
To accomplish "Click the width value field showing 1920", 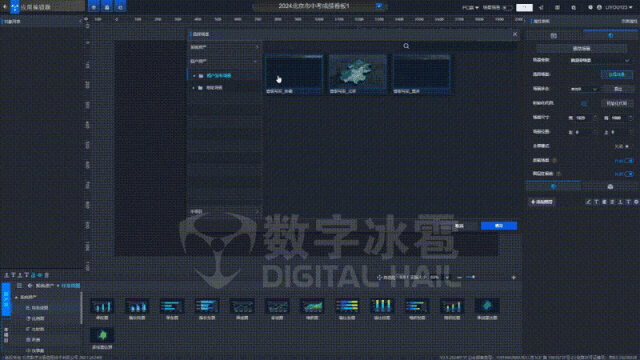I will click(x=586, y=118).
